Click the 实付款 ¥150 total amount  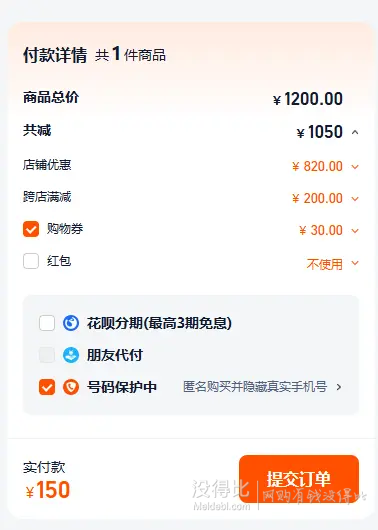click(48, 490)
